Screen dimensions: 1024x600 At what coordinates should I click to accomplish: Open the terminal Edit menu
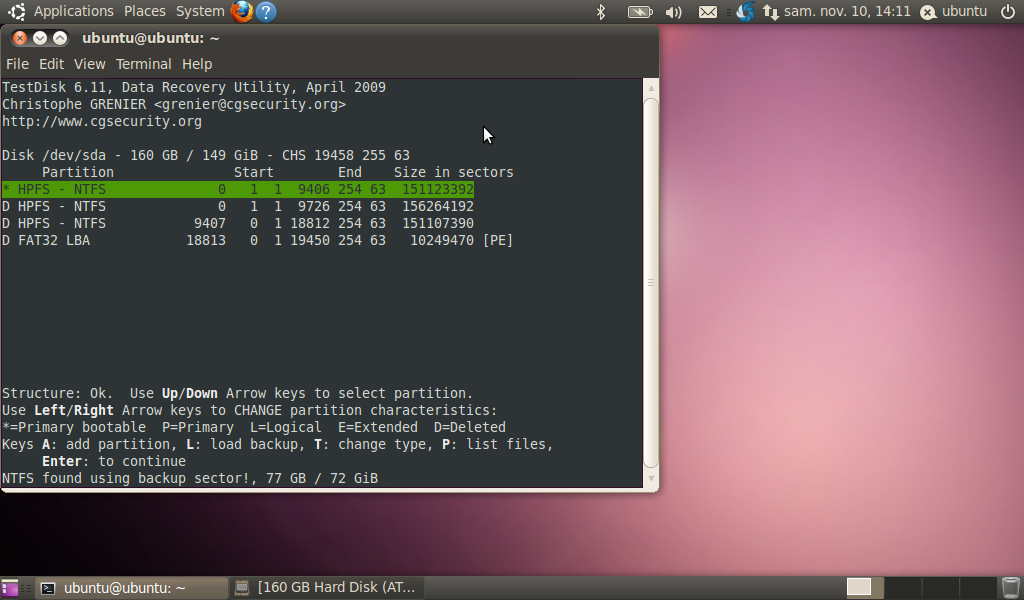51,64
